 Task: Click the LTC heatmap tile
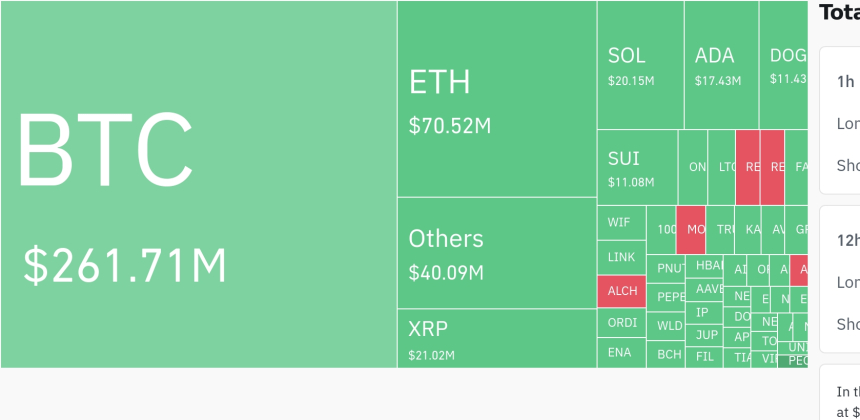tap(722, 167)
